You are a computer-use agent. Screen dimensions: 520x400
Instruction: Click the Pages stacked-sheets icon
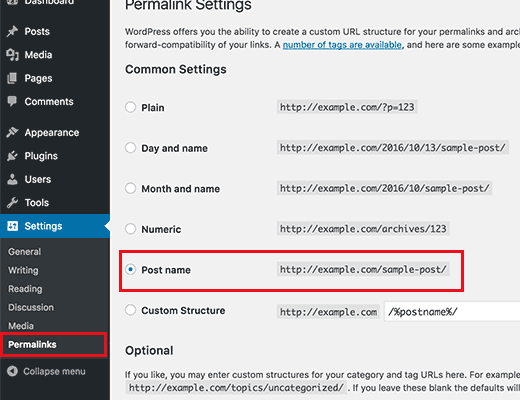click(x=12, y=78)
